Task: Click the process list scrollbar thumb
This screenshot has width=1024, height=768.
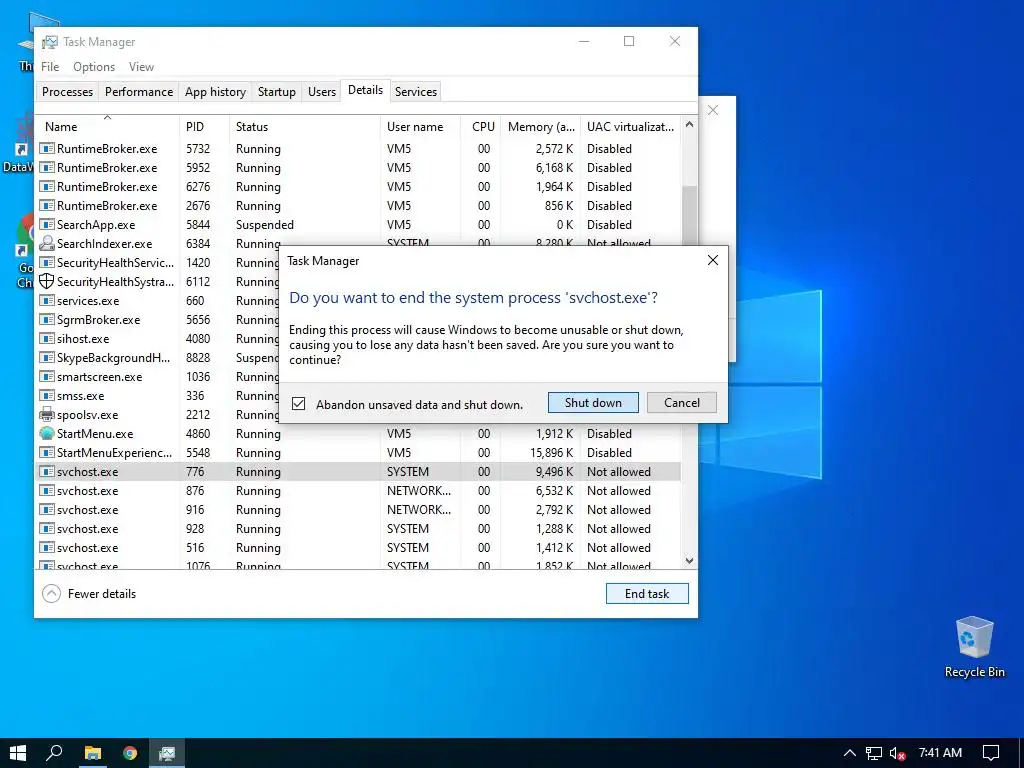Action: 689,216
